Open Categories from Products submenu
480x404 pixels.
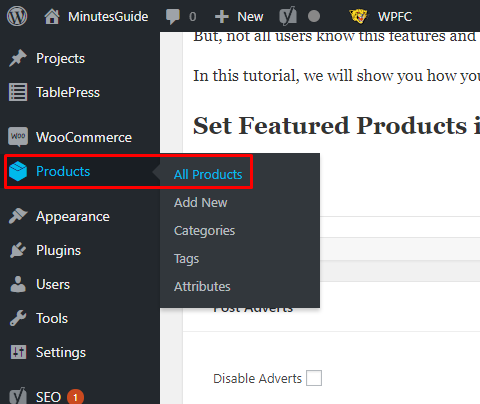pyautogui.click(x=204, y=231)
